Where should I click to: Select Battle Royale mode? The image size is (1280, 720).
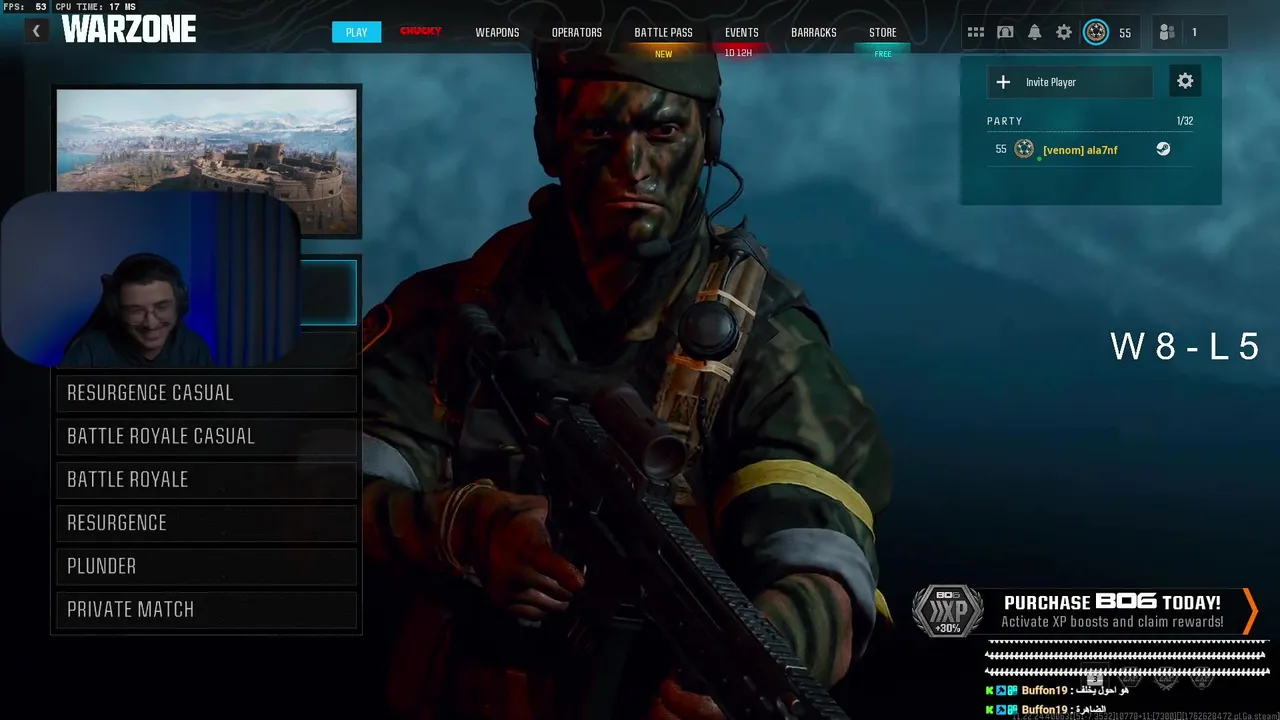(207, 479)
